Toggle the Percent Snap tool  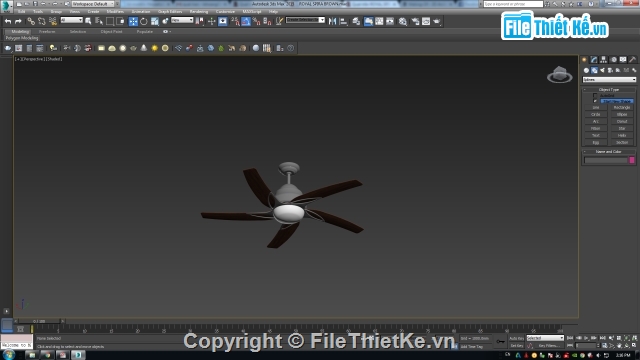tap(257, 21)
